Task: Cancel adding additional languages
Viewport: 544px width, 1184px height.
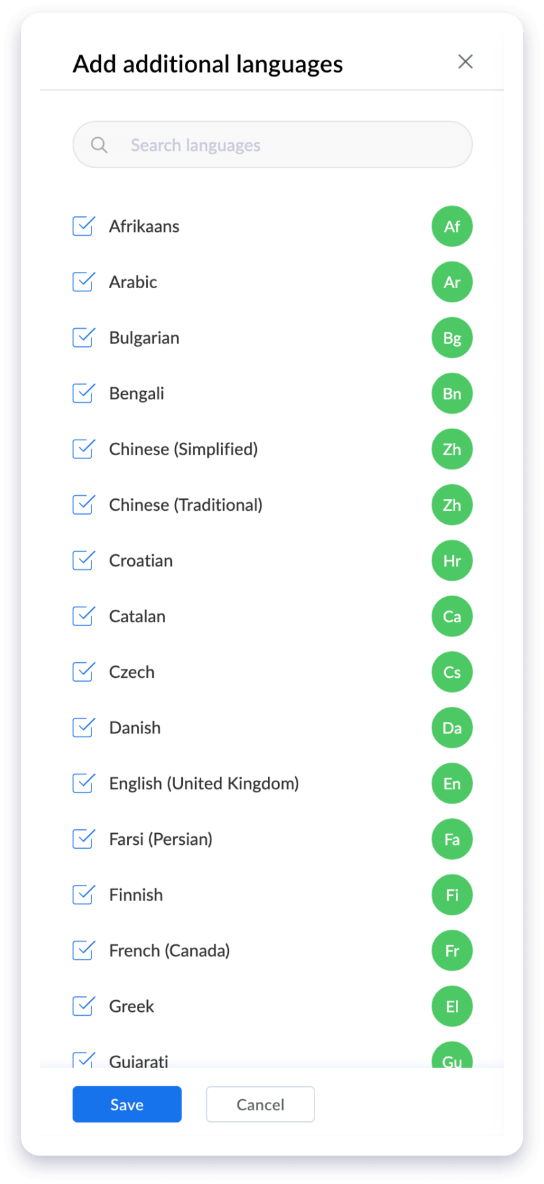Action: 261,1104
